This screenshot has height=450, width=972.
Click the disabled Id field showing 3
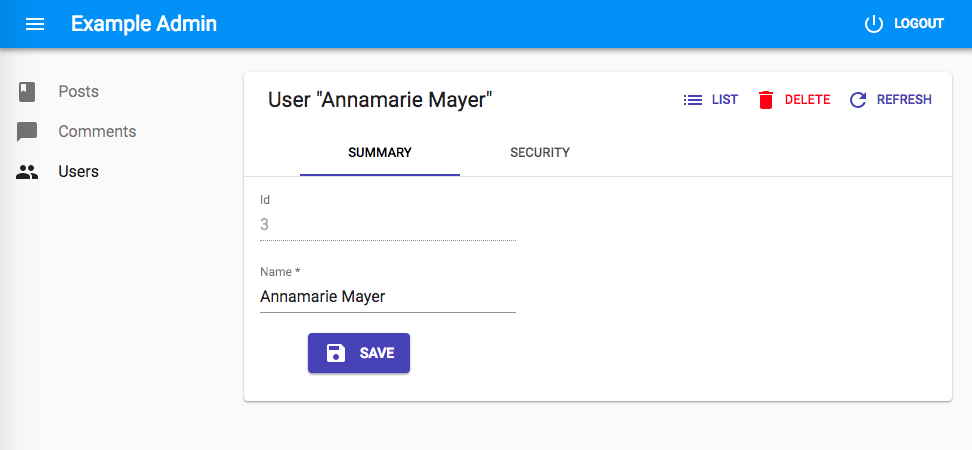(x=387, y=225)
